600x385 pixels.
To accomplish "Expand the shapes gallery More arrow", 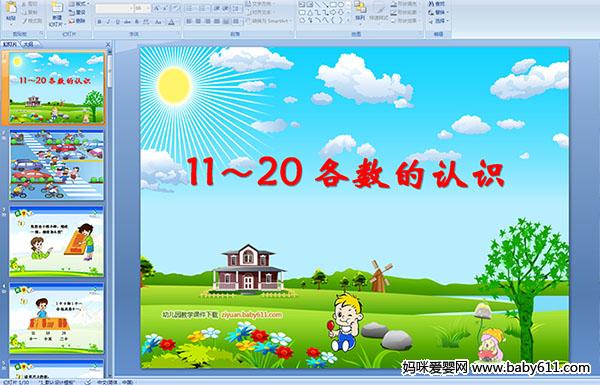I will [348, 20].
